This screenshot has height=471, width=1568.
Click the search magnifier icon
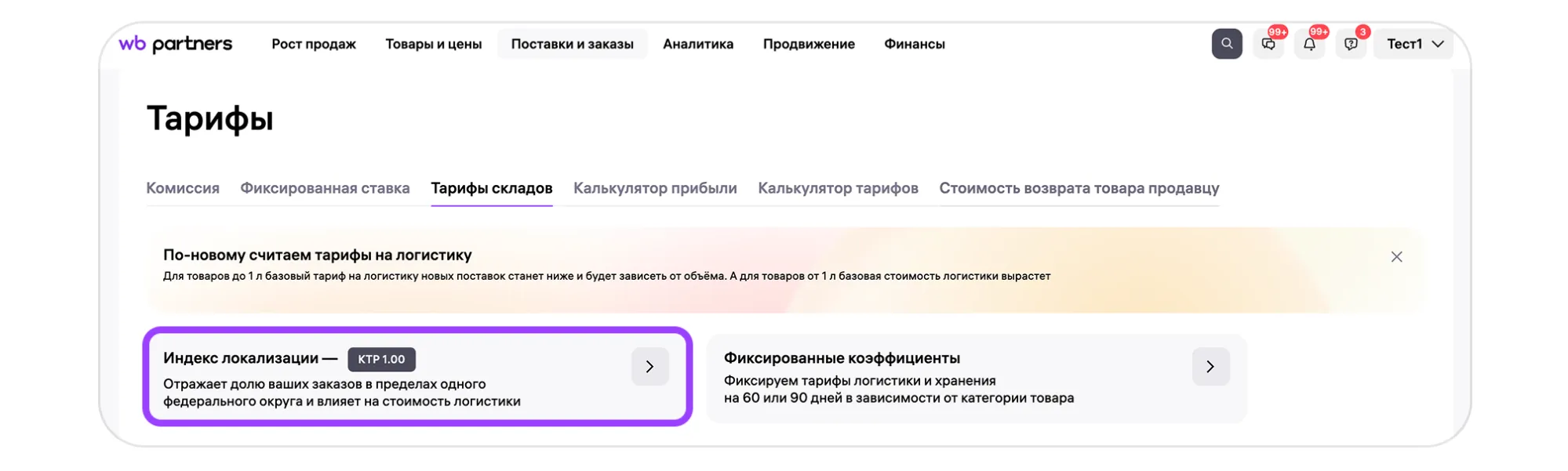point(1226,44)
